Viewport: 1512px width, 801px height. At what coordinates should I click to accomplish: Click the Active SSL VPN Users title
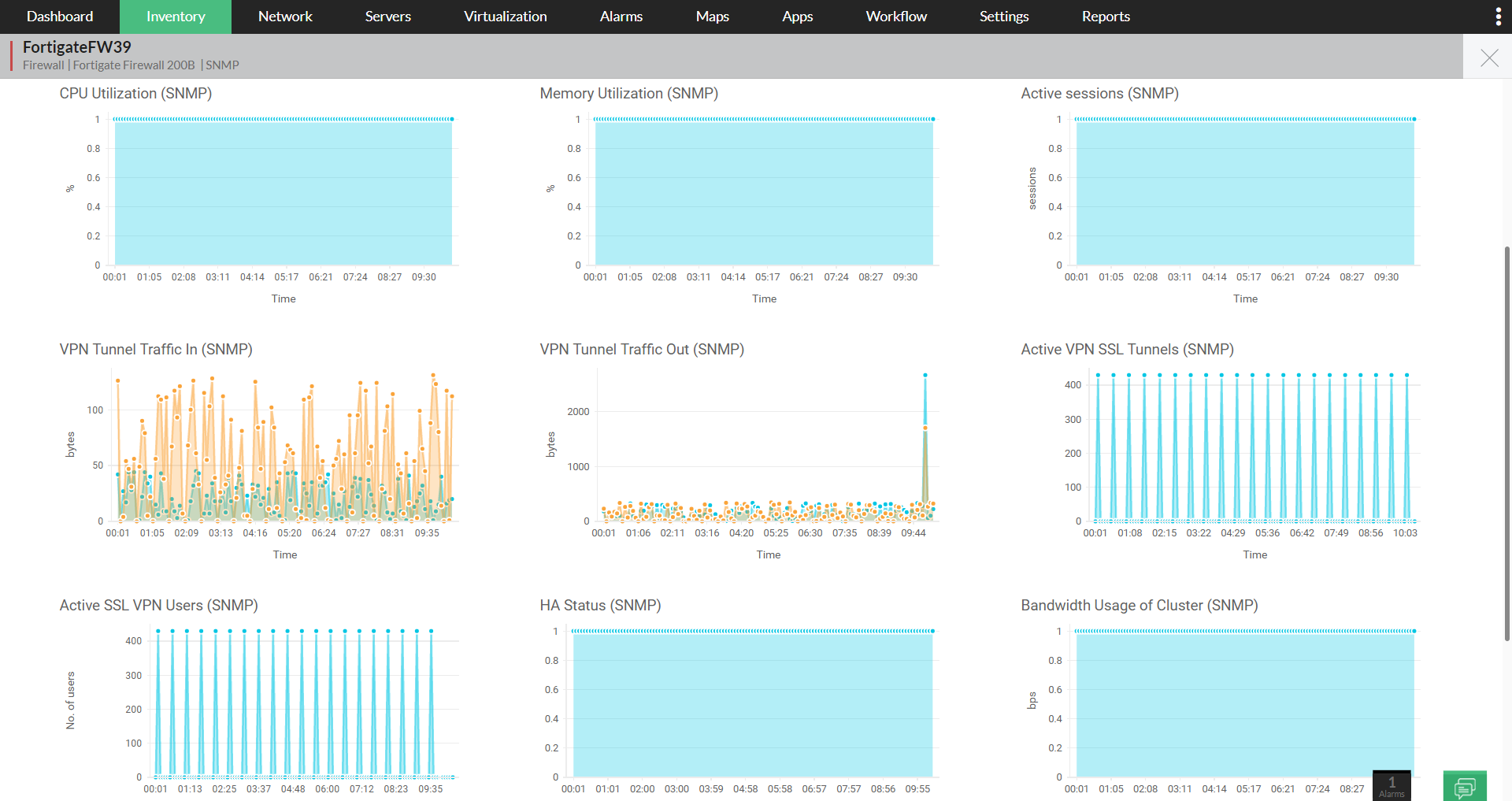click(x=158, y=606)
